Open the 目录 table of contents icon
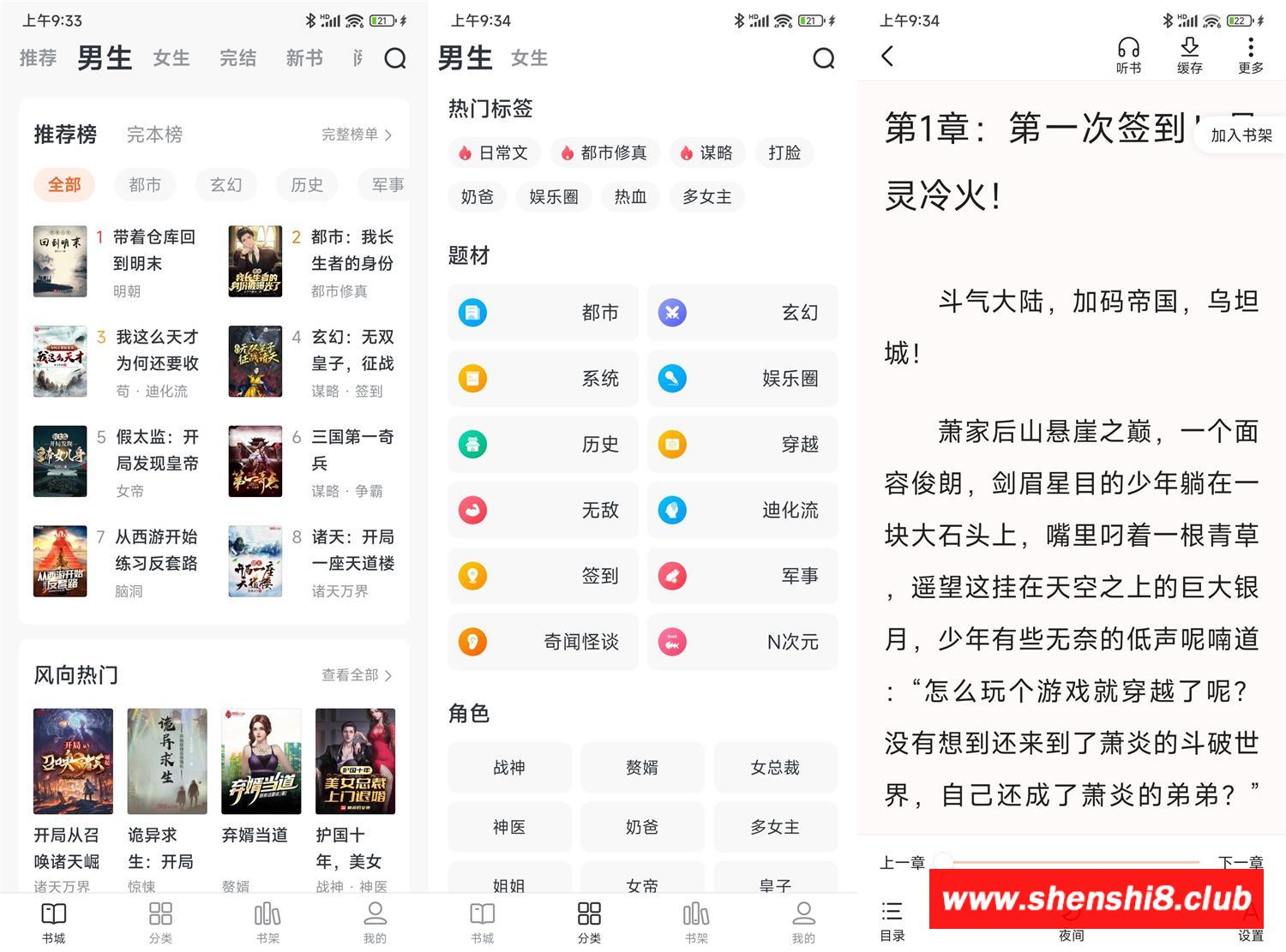Screen dimensions: 1286x952 pos(892,920)
